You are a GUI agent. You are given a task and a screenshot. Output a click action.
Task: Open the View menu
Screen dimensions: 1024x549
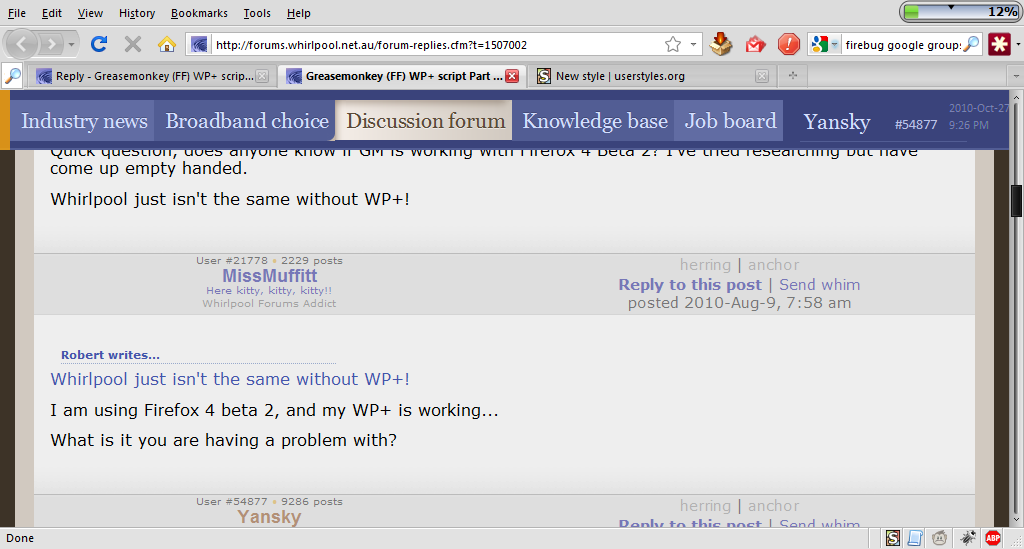(90, 13)
